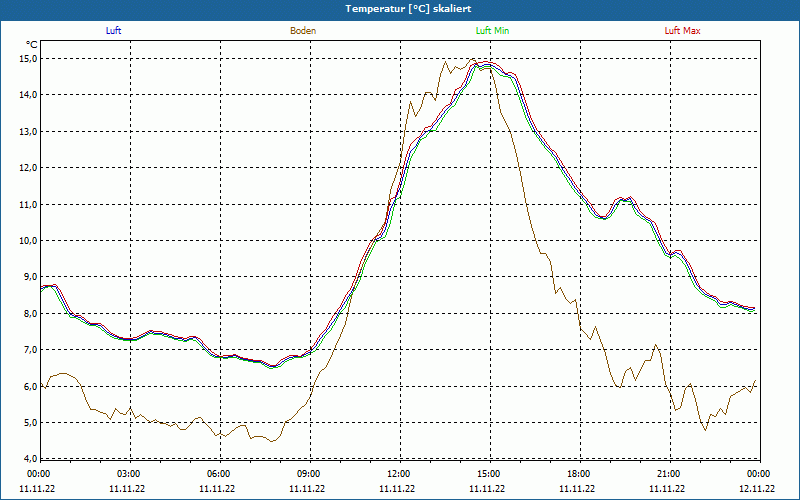Click the '12:00' time axis label
This screenshot has height=500, width=800.
point(397,474)
